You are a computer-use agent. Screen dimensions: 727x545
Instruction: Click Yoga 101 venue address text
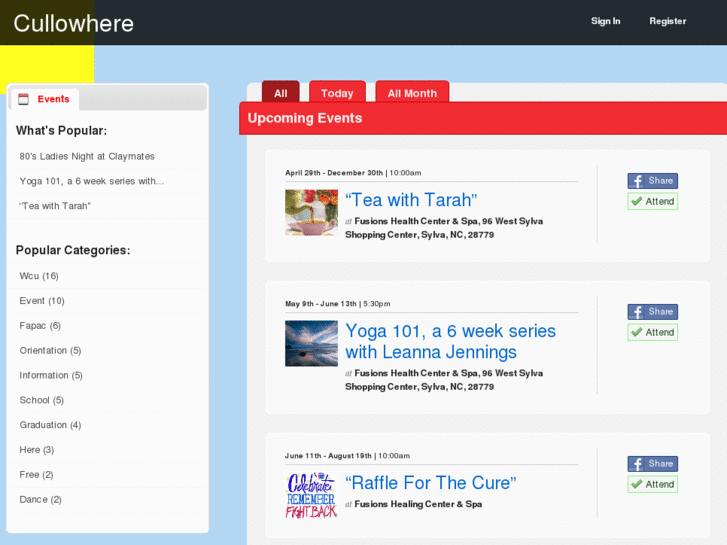point(444,380)
